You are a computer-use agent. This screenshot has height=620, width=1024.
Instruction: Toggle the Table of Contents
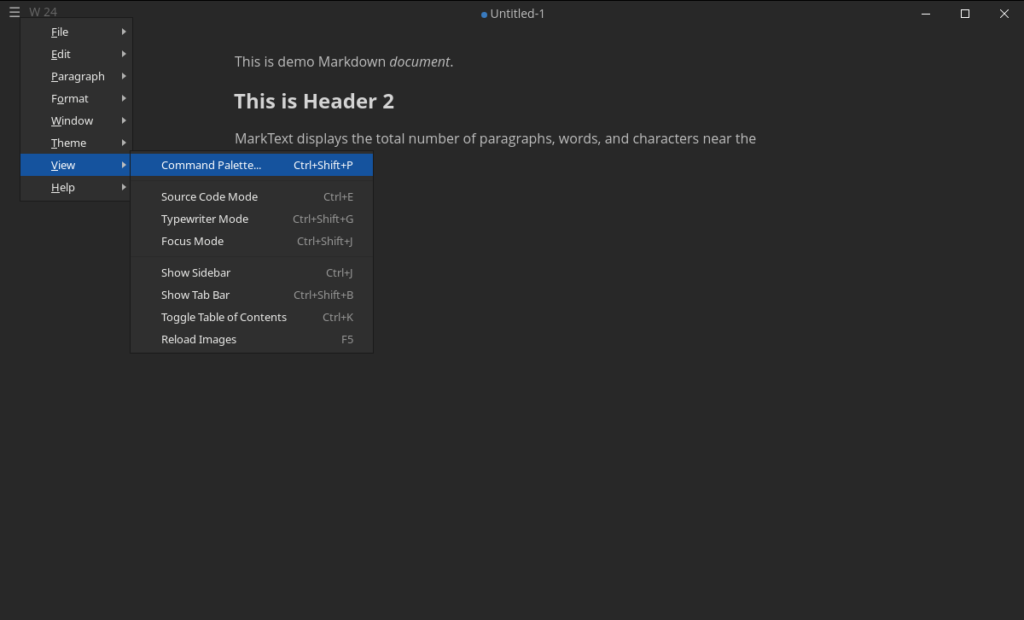coord(223,317)
